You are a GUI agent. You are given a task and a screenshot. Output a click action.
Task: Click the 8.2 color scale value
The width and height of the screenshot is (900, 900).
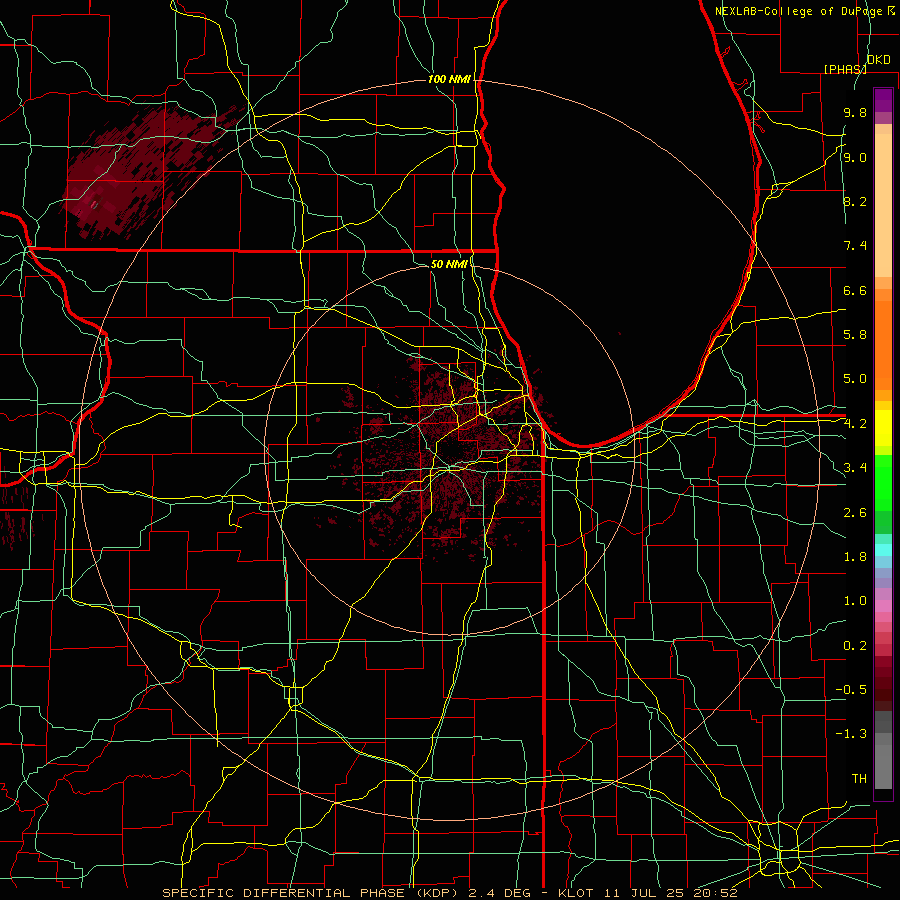pyautogui.click(x=855, y=201)
